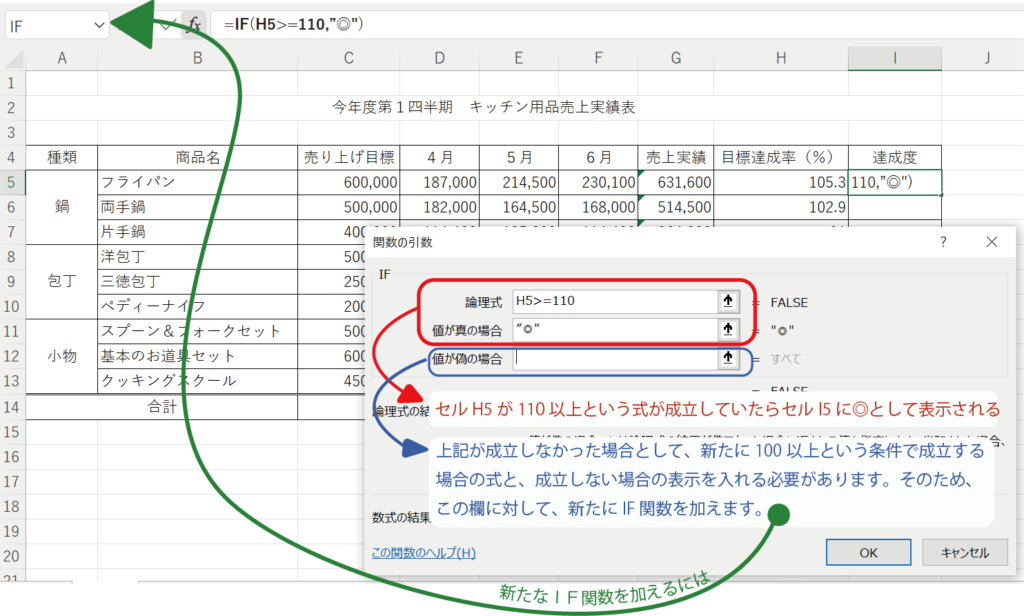This screenshot has height=616, width=1024.
Task: Click the collapse button beside 論理式 field
Action: [x=727, y=301]
